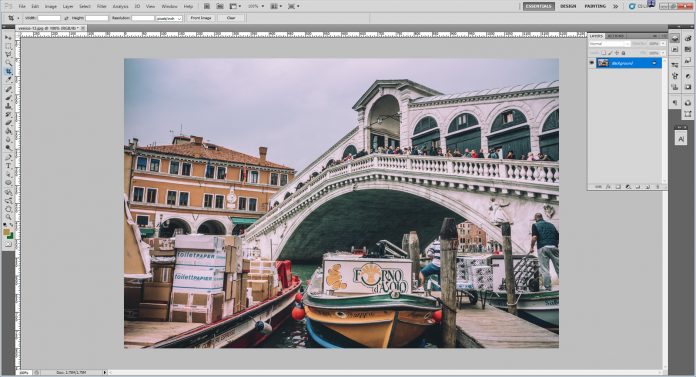Click the background color swatch
Screen dimensions: 696x377
click(10, 236)
